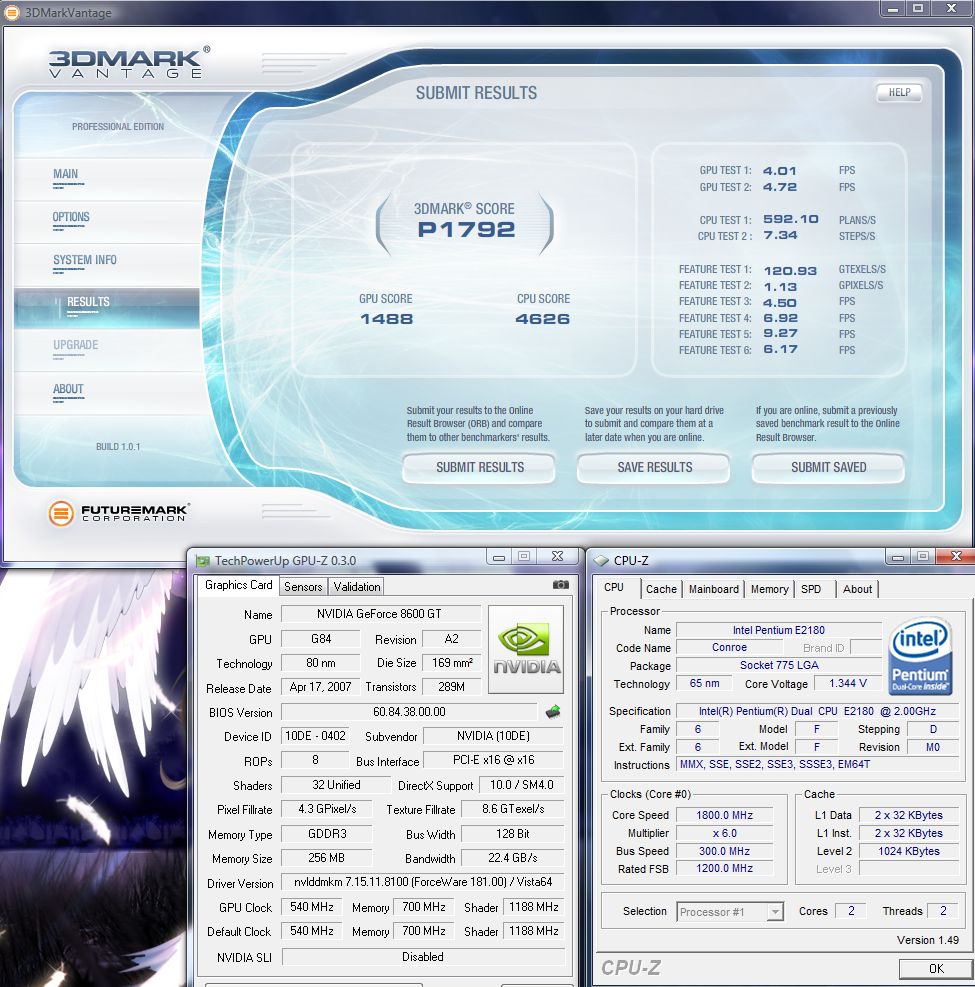Click the HELP button in 3DMark

click(x=899, y=93)
